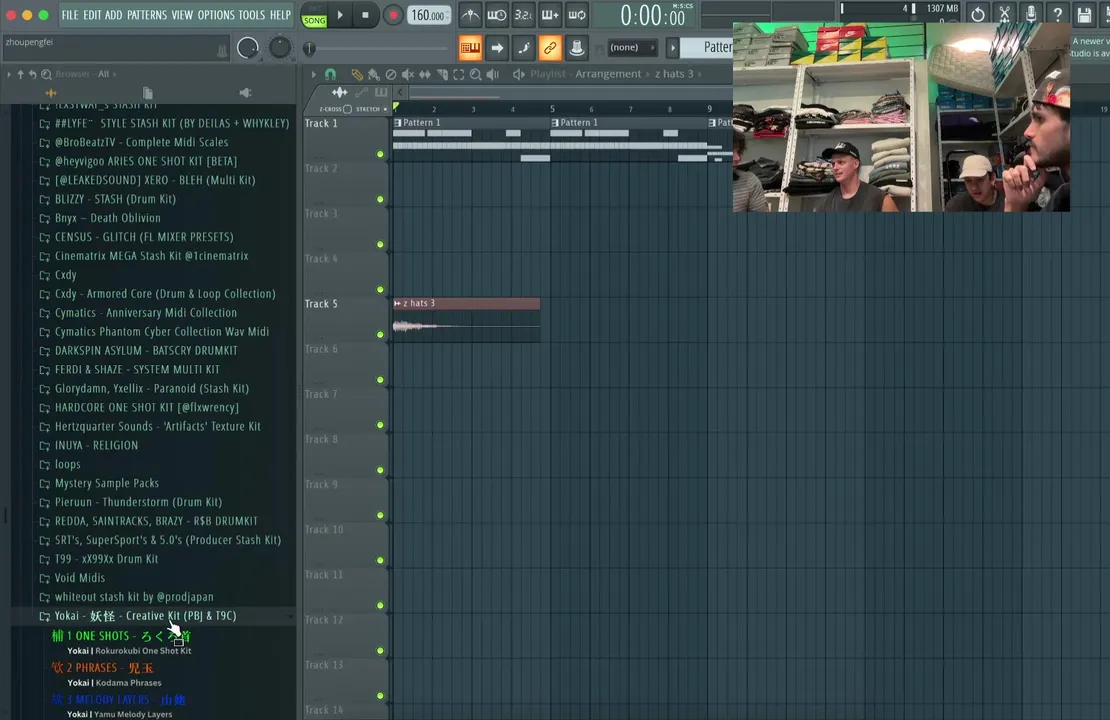Screen dimensions: 1110x720
Task: Toggle the metronome icon
Action: click(x=470, y=14)
